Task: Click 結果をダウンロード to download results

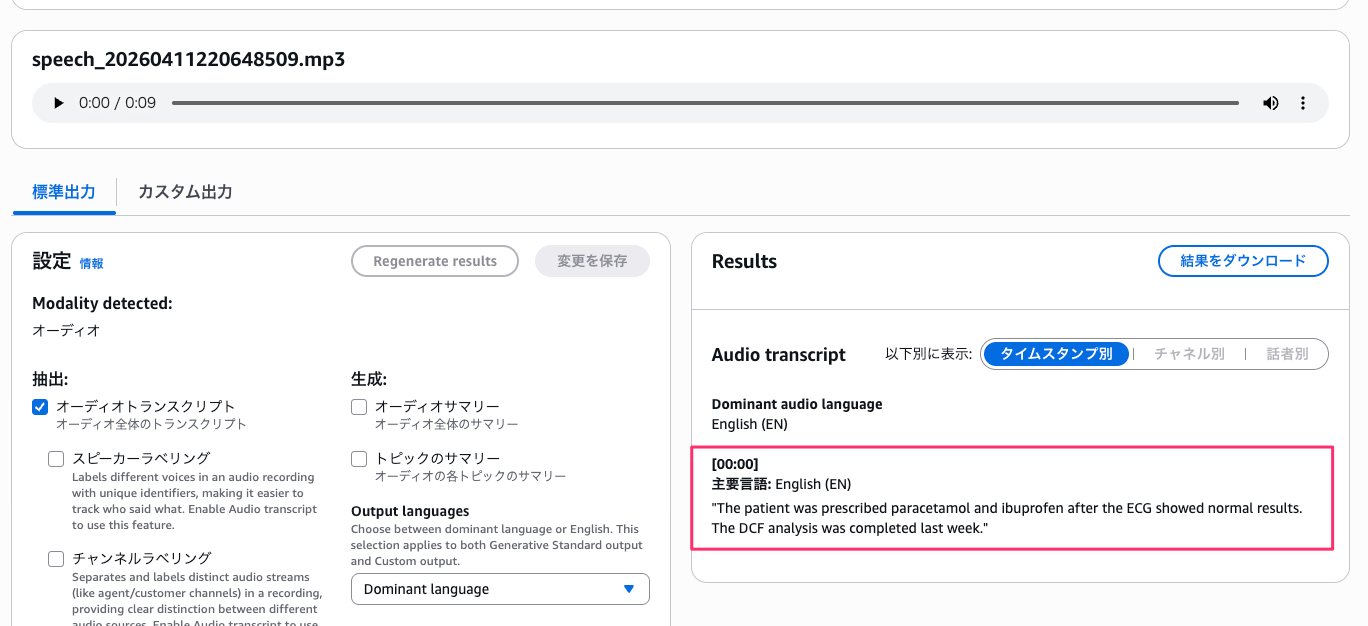Action: click(1243, 261)
